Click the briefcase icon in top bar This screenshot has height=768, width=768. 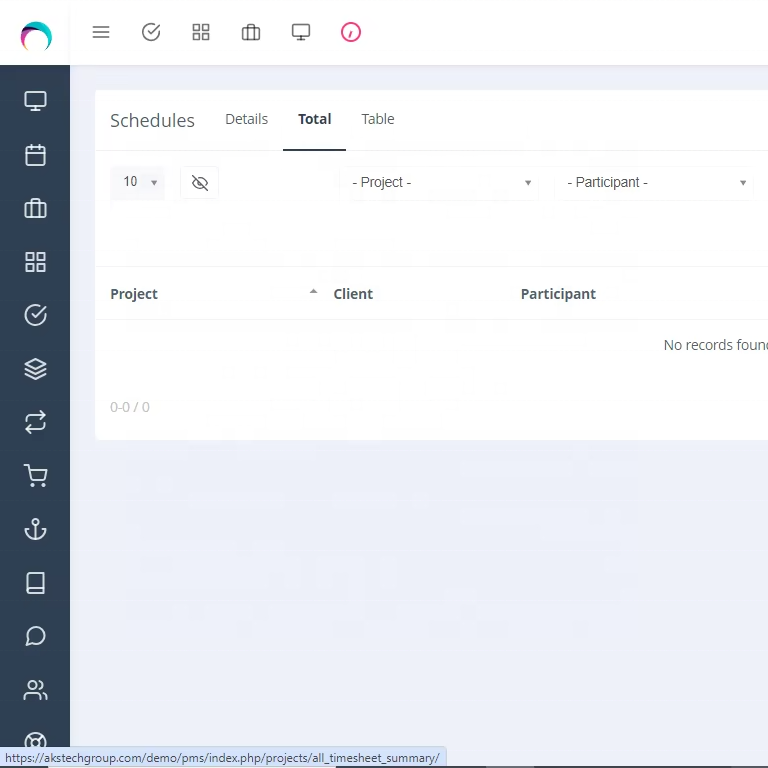251,32
